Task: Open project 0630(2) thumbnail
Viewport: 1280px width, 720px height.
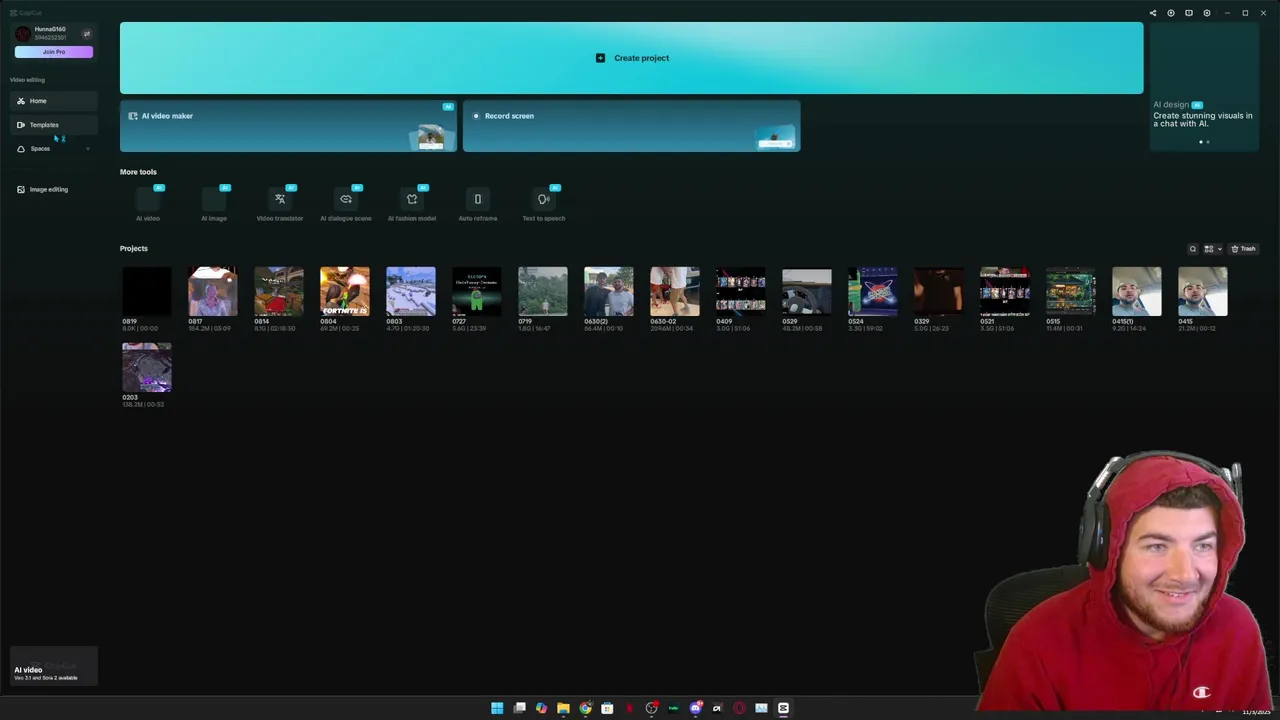Action: tap(609, 291)
